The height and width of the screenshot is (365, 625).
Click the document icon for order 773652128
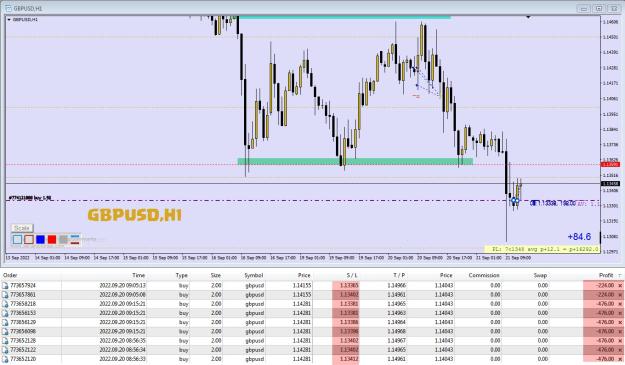tap(5, 341)
